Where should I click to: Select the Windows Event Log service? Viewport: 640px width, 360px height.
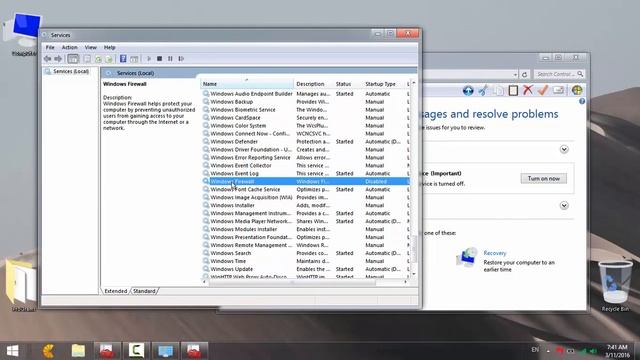click(306, 173)
